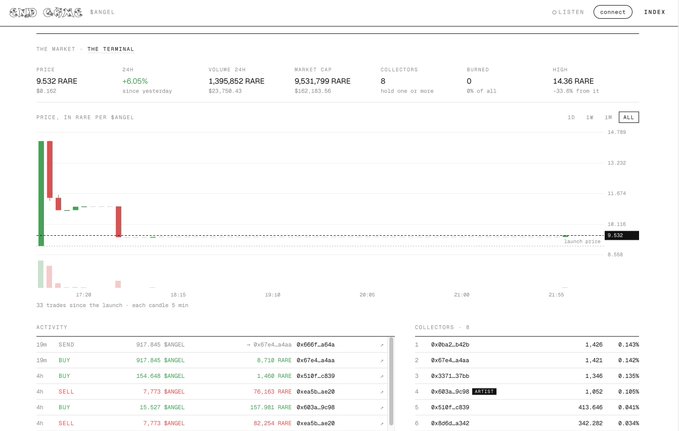Open external link for BUY 157.981 RARE row
This screenshot has width=679, height=431.
click(x=382, y=408)
